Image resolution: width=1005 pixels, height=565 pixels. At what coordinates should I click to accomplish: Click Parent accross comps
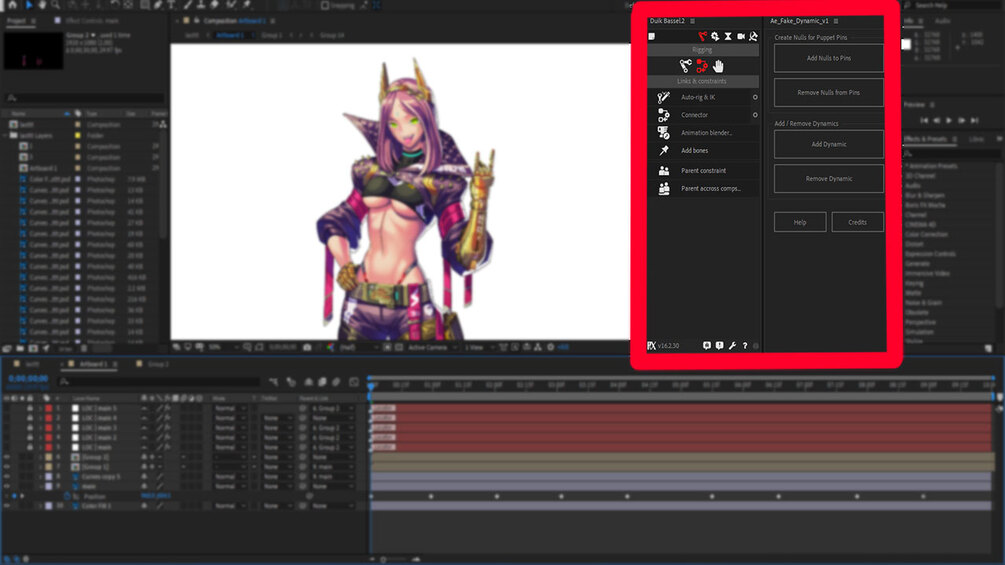703,188
